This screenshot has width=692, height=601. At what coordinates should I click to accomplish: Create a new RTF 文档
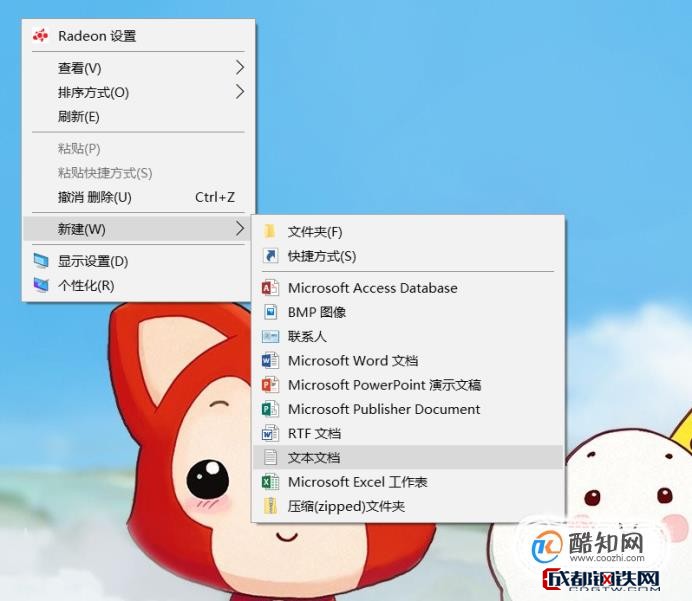pos(408,433)
